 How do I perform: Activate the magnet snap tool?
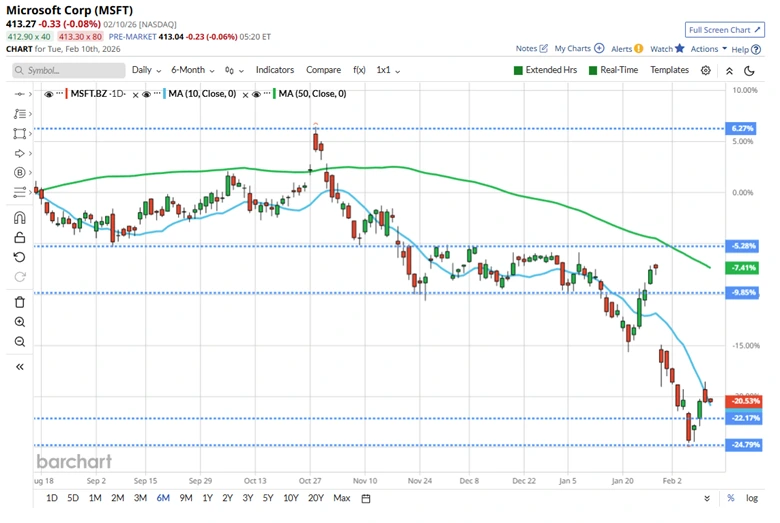(19, 217)
